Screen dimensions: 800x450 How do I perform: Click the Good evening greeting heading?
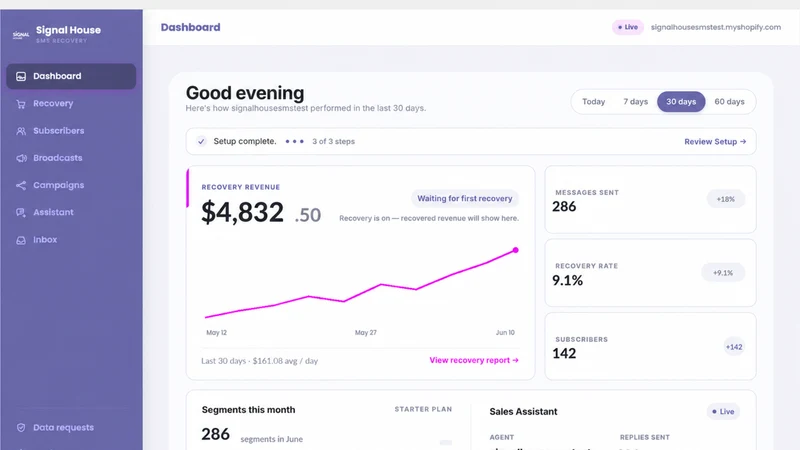point(245,93)
